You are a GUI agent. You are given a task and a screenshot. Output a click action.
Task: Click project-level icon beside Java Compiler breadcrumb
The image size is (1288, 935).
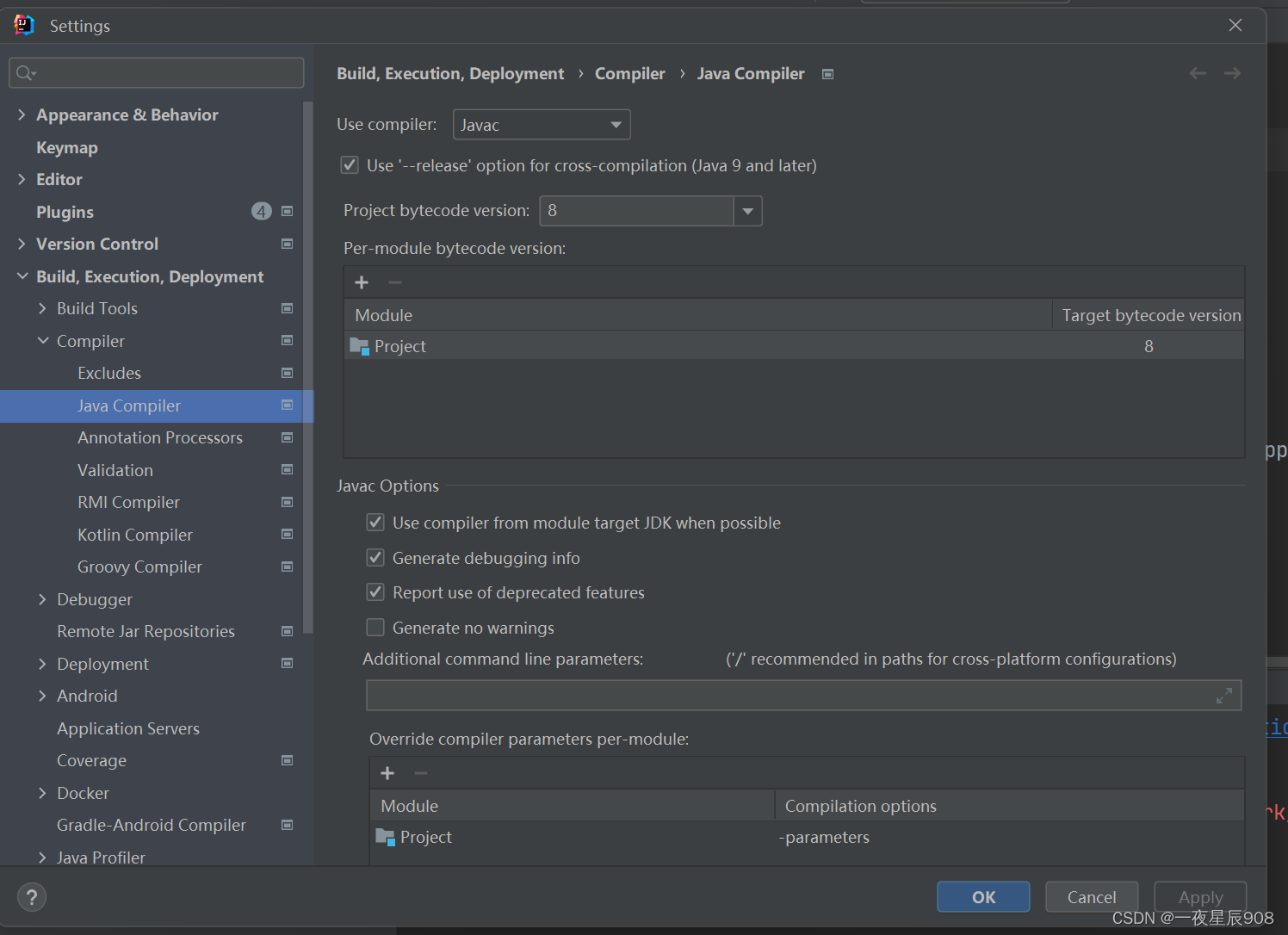click(x=827, y=74)
